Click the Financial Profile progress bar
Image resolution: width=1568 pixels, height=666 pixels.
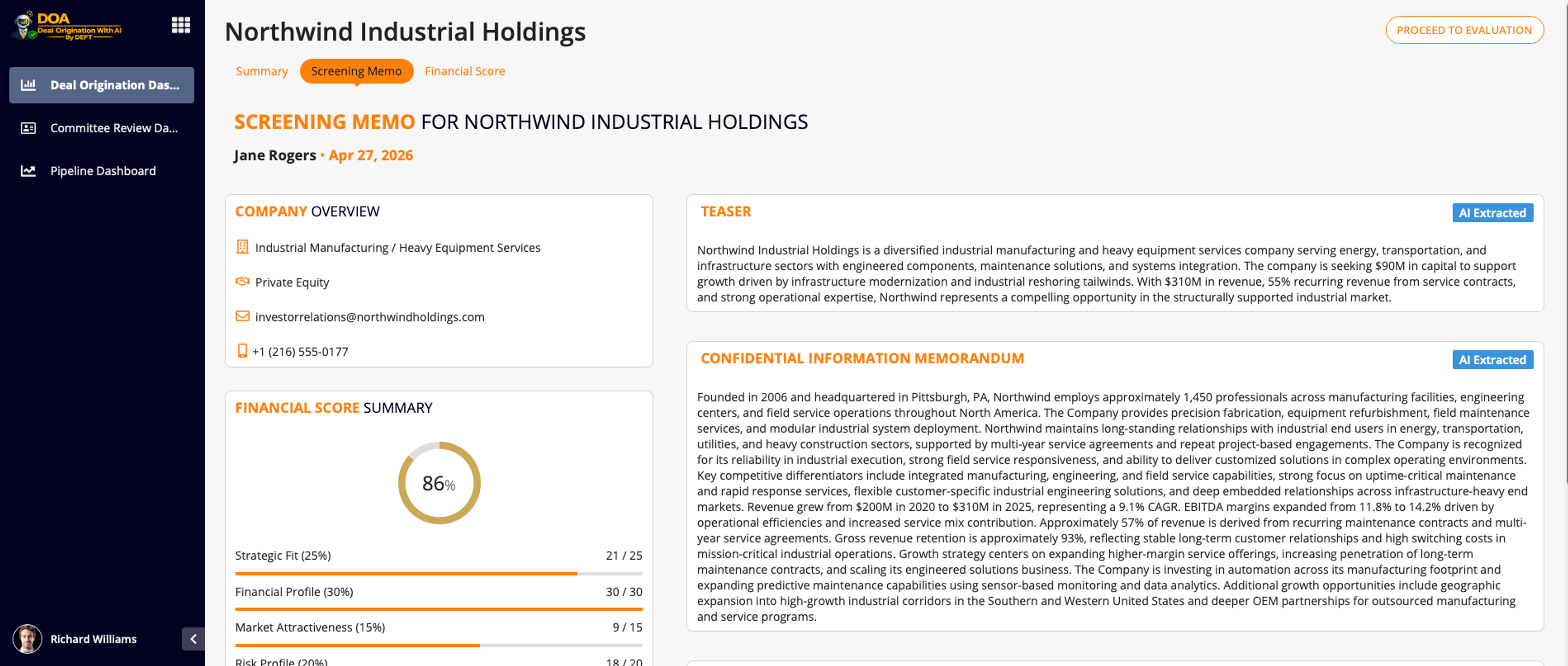(438, 609)
